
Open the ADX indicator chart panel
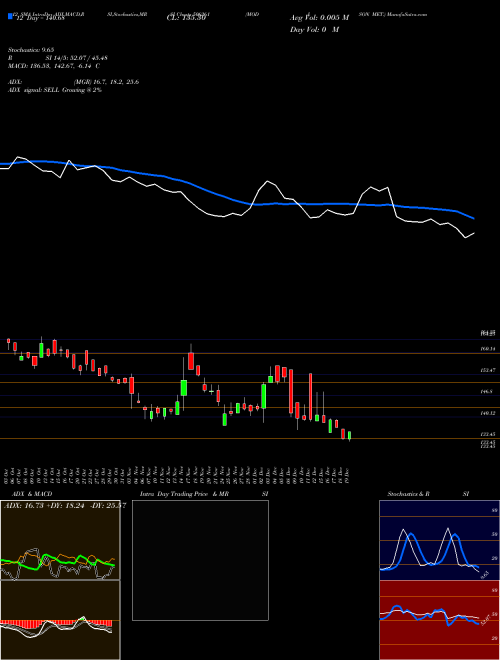click(x=60, y=540)
